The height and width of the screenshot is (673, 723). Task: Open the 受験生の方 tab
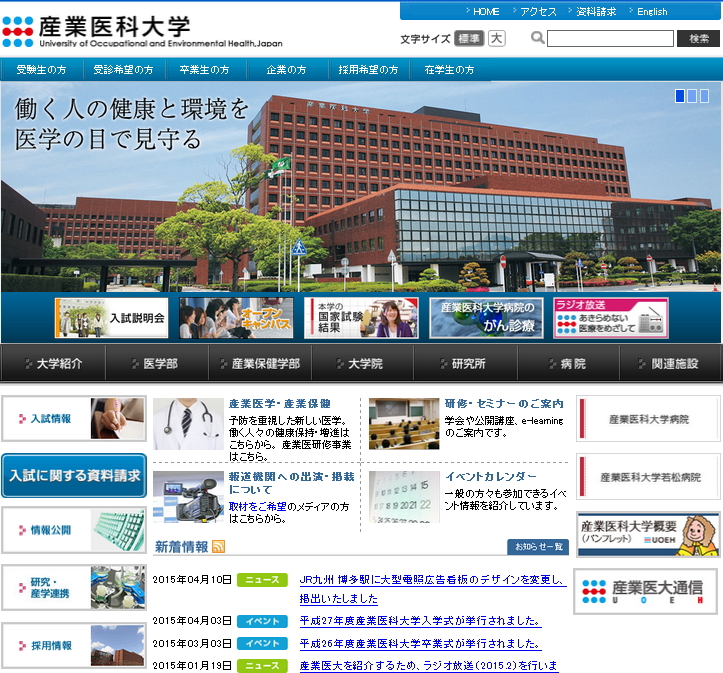pos(41,70)
